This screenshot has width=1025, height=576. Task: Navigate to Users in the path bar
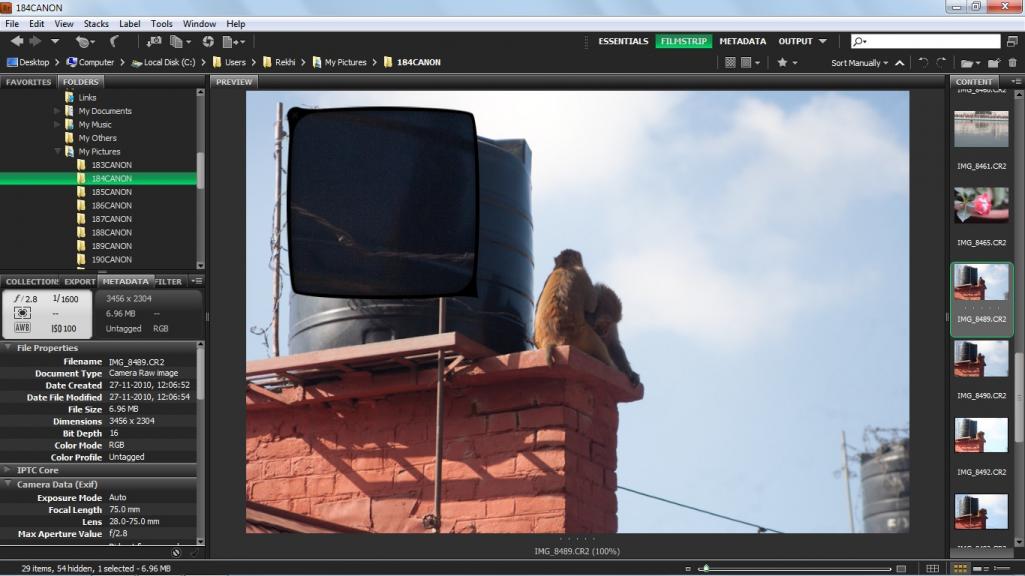[x=235, y=62]
